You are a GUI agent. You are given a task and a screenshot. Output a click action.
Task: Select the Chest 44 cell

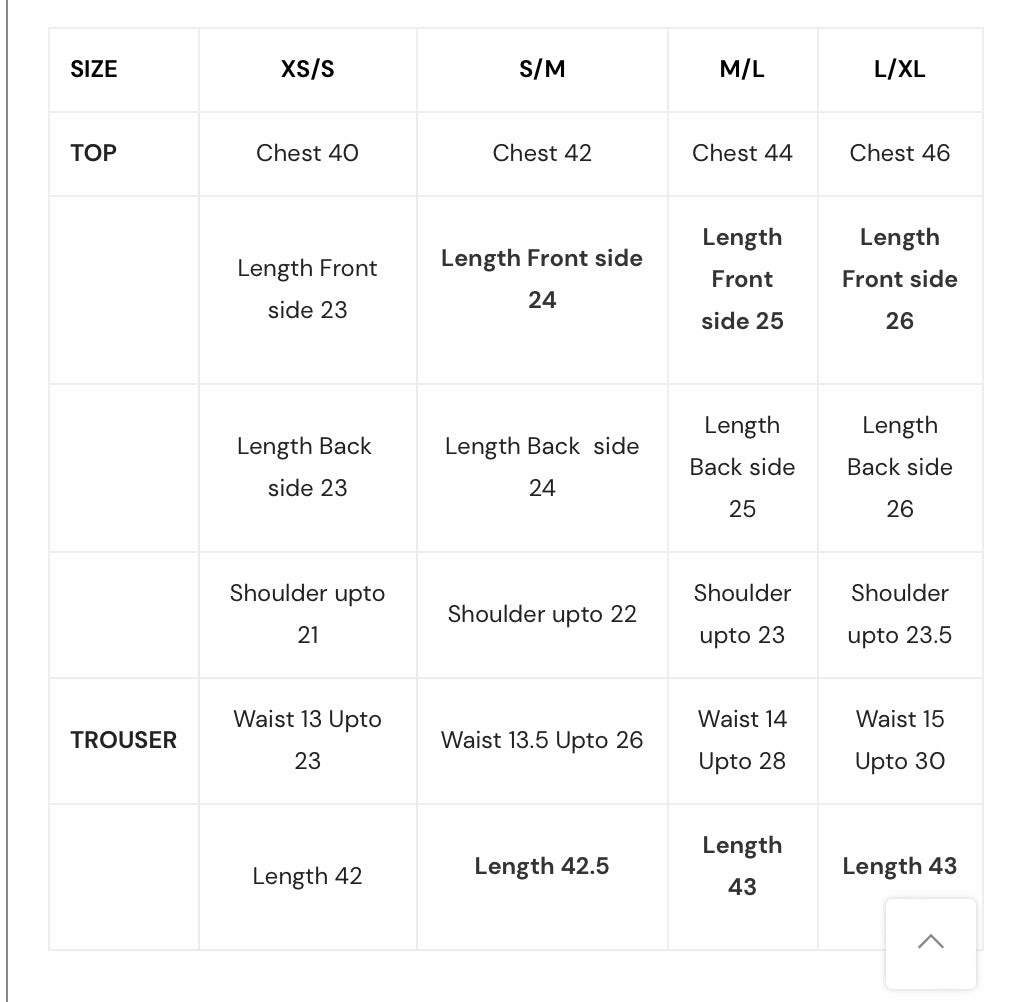742,153
